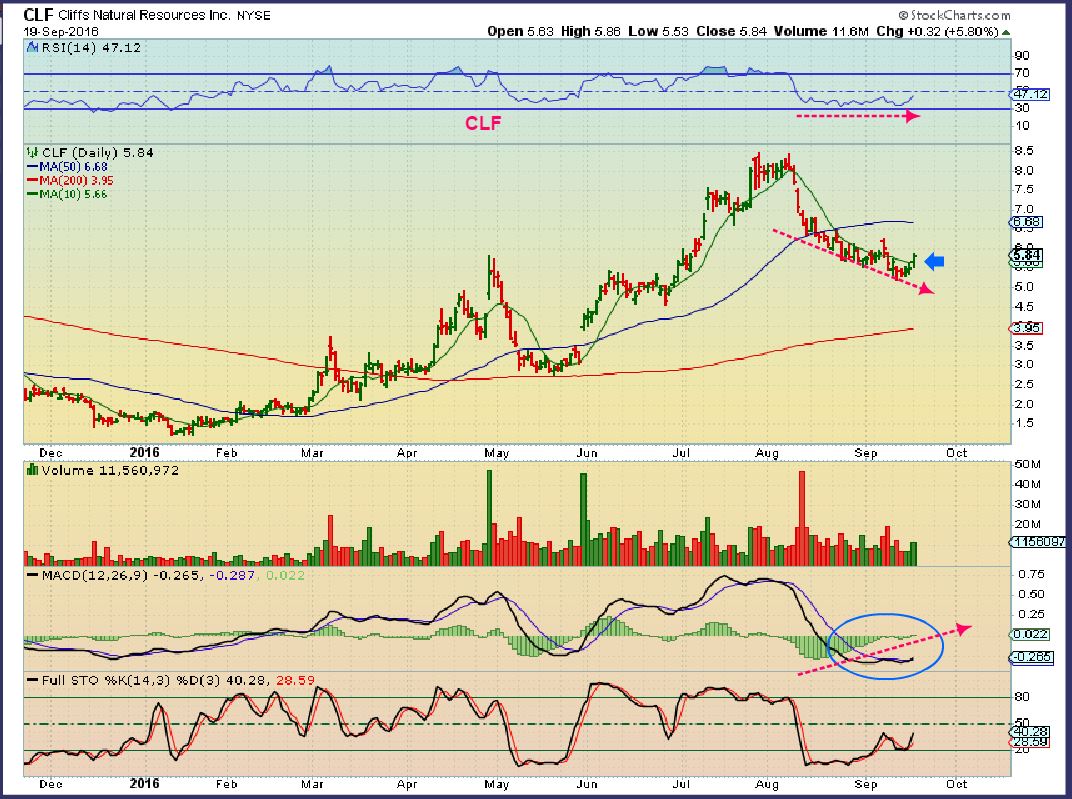Screen dimensions: 1072x799
Task: Click '2016' on the bottom stochastic time axis
Action: pyautogui.click(x=144, y=783)
